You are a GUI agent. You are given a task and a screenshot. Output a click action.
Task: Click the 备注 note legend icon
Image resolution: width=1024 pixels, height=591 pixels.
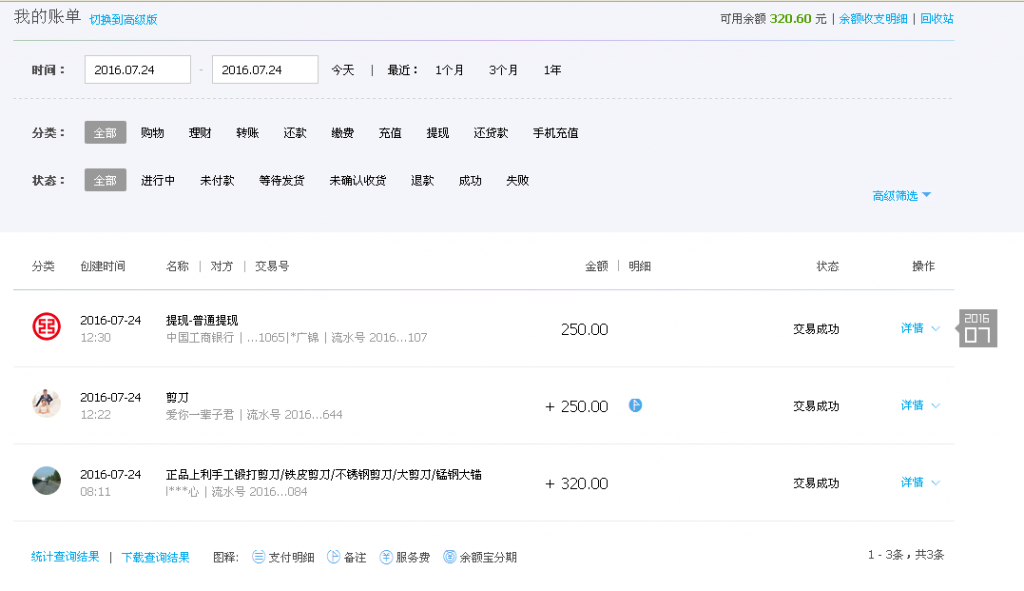click(x=332, y=557)
